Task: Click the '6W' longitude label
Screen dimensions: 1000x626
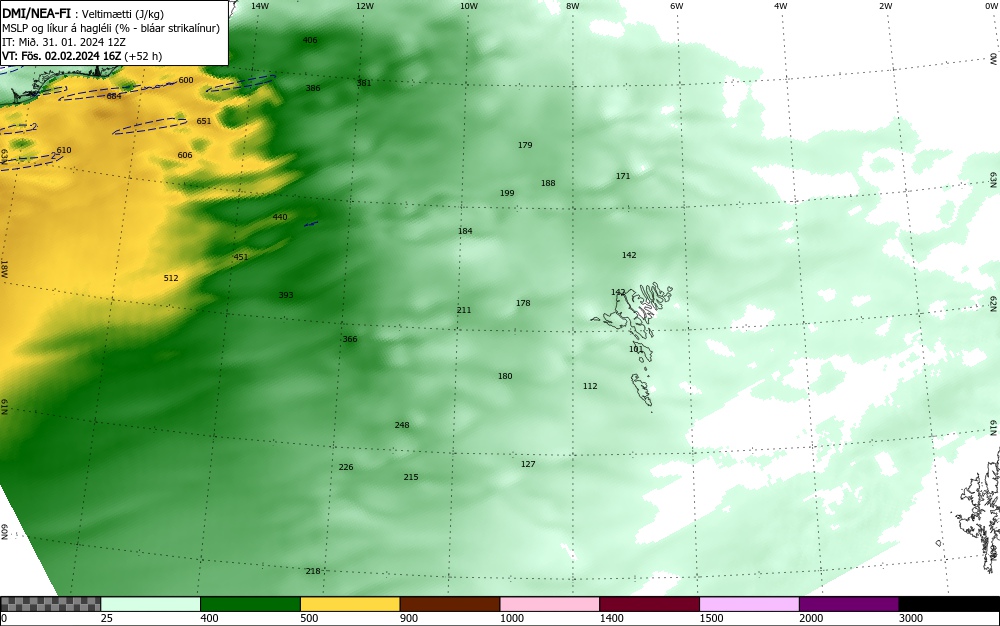Action: tap(677, 6)
